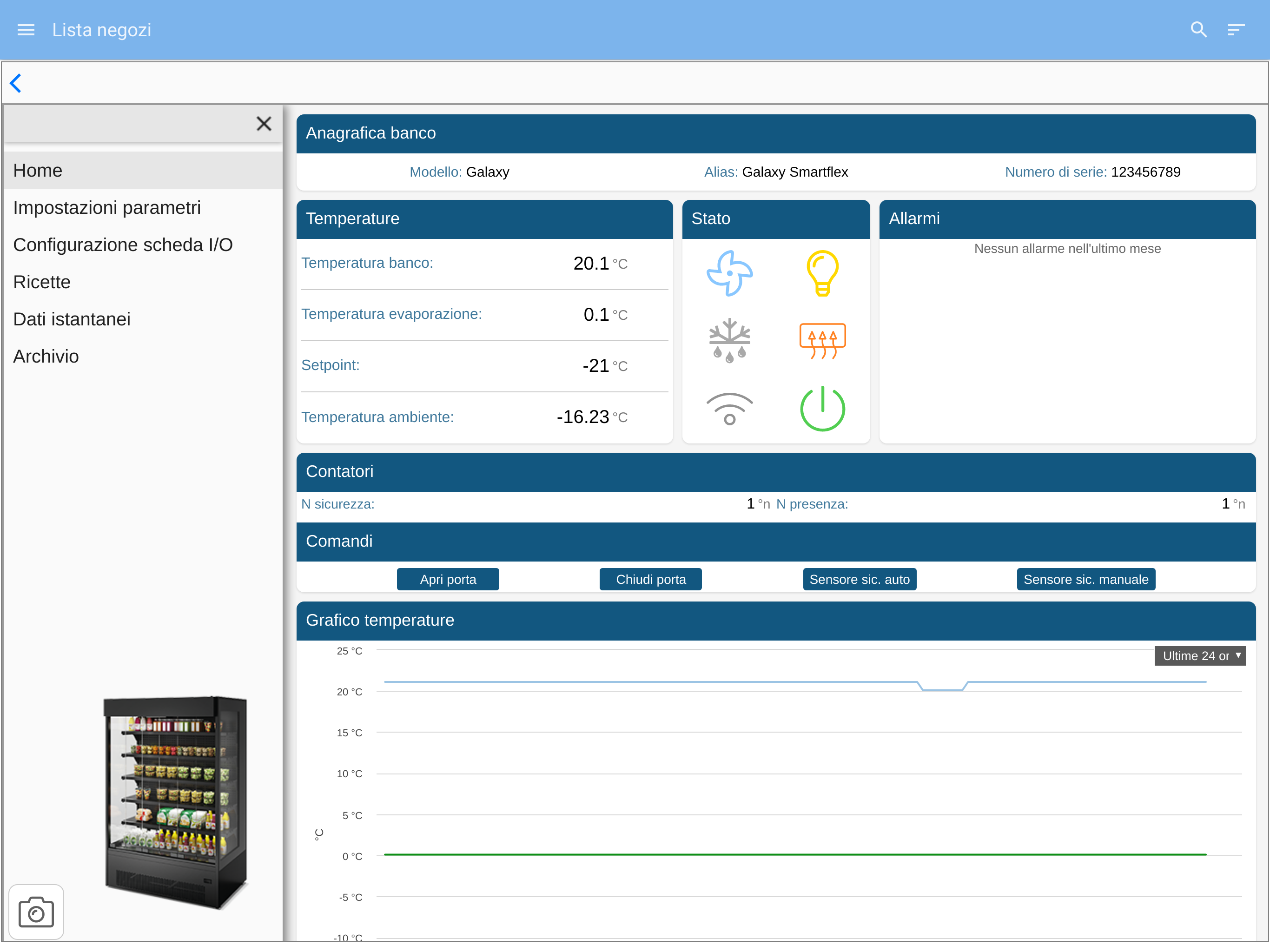Screen dimensions: 1270x952
Task: Click the refrigerated display cabinet image
Action: pyautogui.click(x=176, y=802)
